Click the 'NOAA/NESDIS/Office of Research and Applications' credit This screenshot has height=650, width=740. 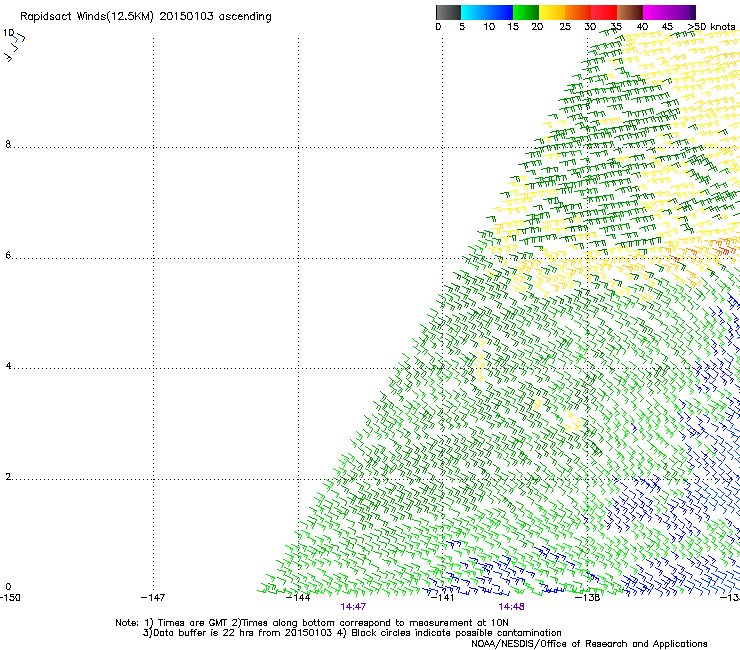[x=589, y=644]
